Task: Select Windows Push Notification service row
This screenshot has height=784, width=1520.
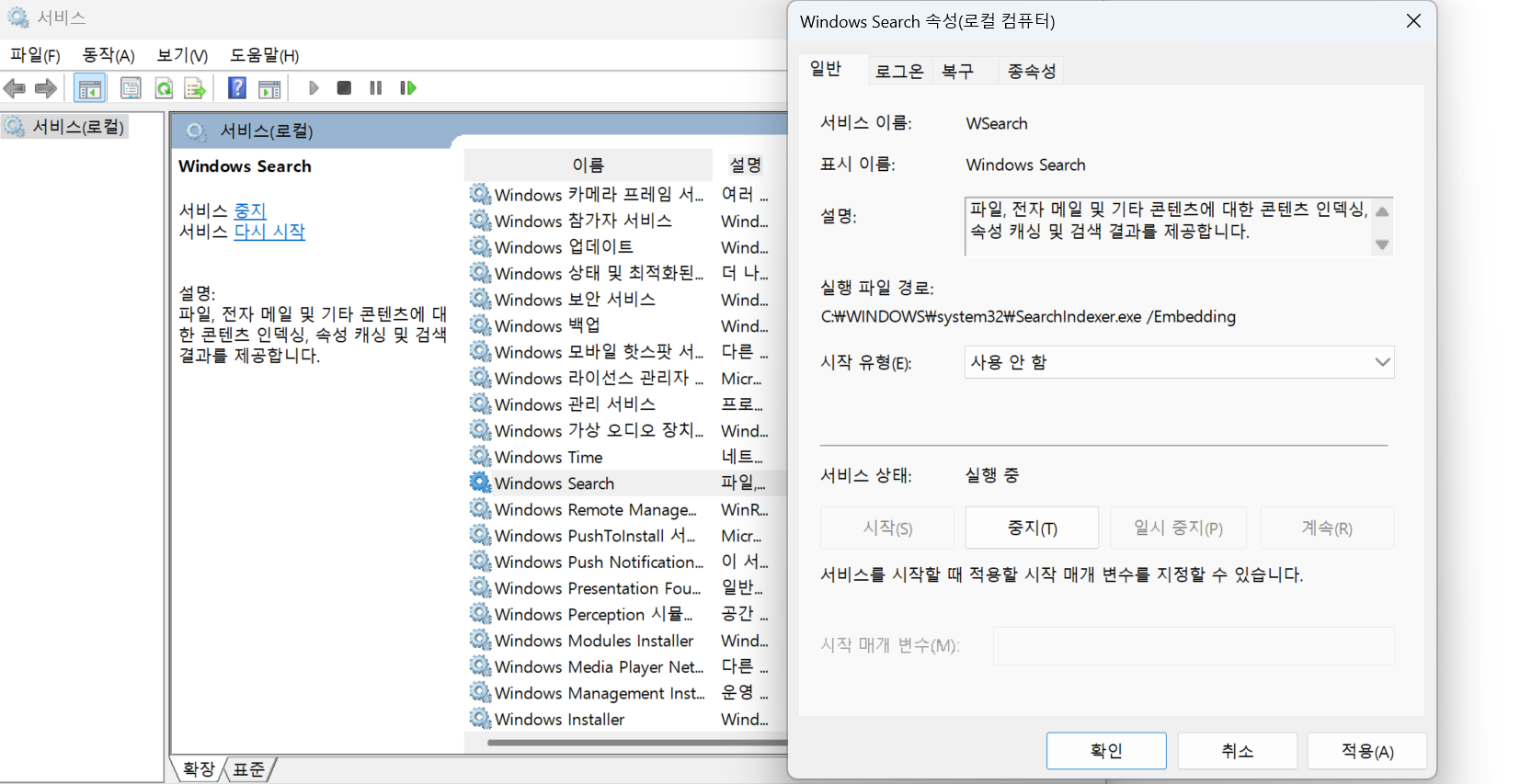Action: pyautogui.click(x=626, y=562)
